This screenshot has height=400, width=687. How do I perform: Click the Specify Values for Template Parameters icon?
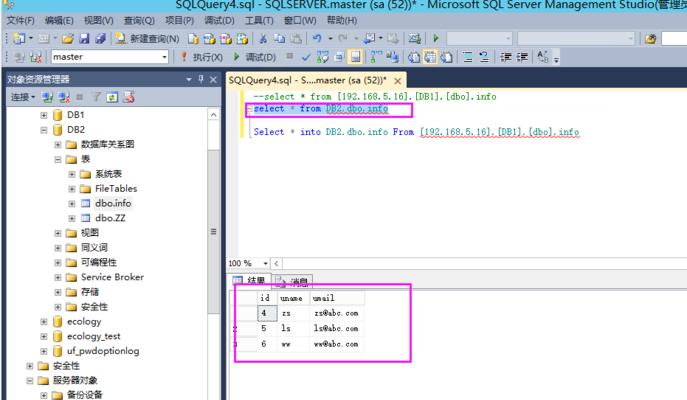point(542,57)
